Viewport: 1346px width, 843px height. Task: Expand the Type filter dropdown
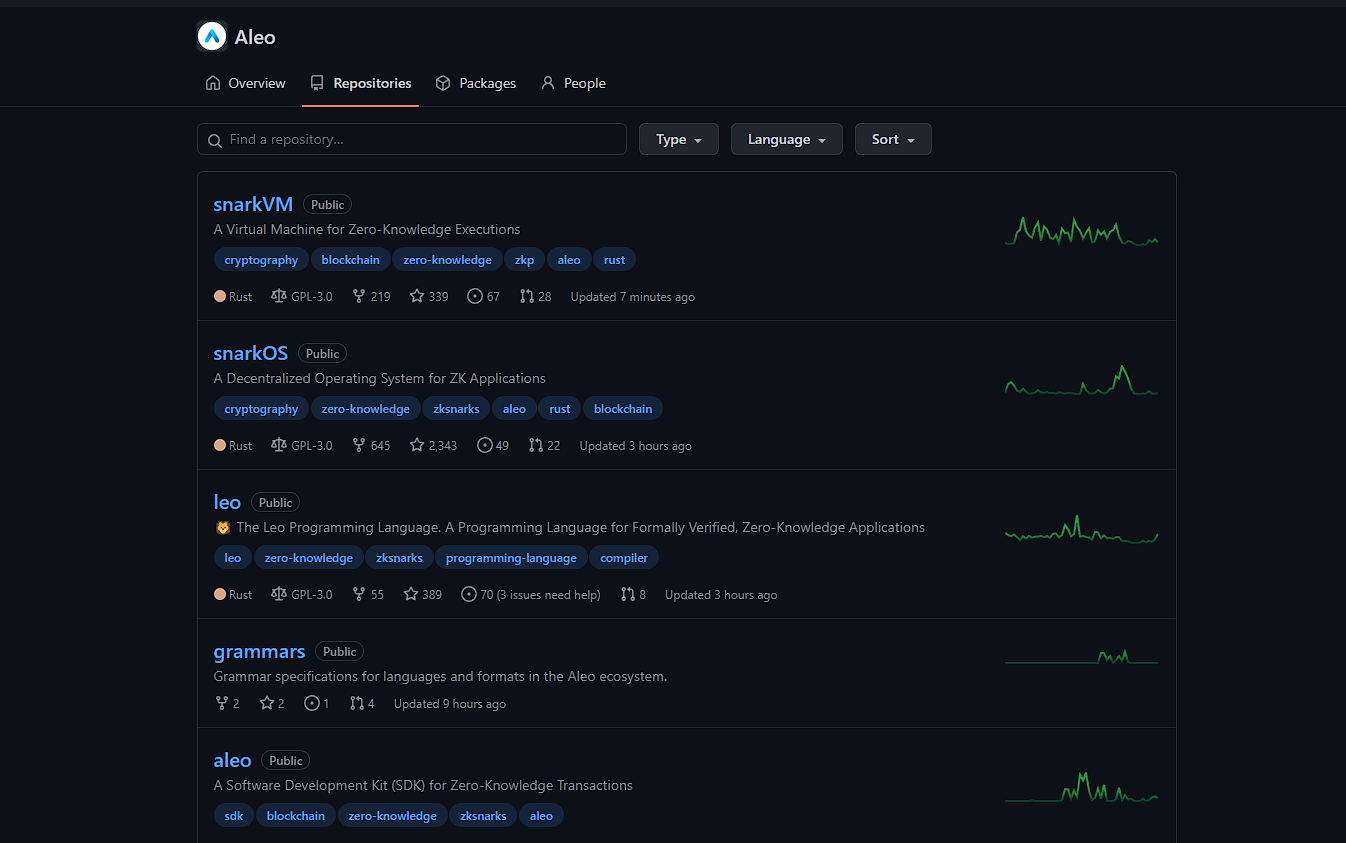(x=679, y=140)
